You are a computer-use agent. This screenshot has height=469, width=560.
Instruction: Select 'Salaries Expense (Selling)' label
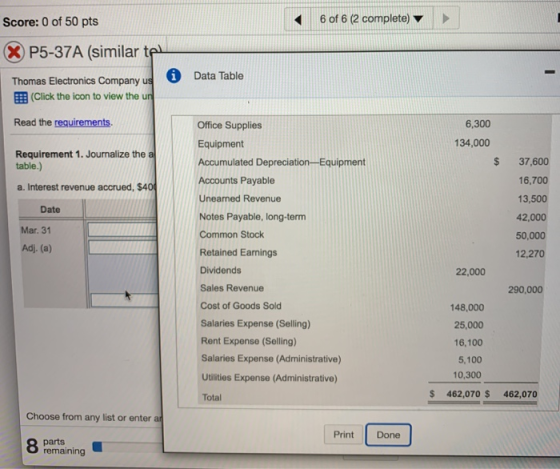coord(255,324)
